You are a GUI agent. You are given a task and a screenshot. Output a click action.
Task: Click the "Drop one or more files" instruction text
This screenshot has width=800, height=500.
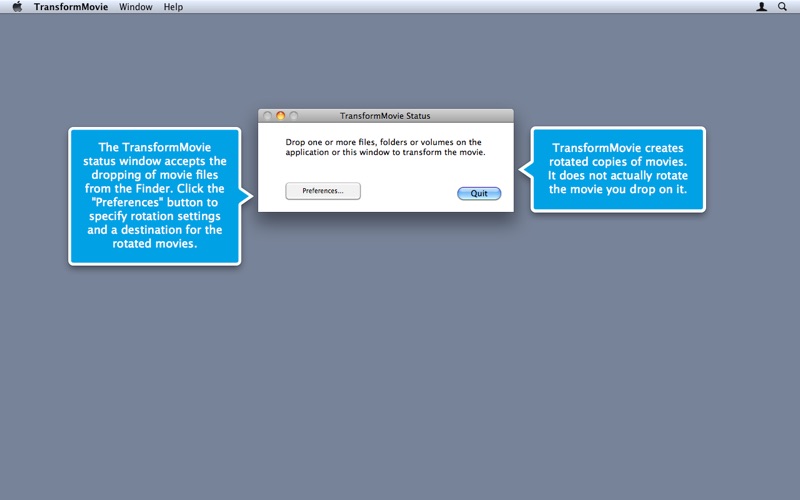tap(385, 147)
